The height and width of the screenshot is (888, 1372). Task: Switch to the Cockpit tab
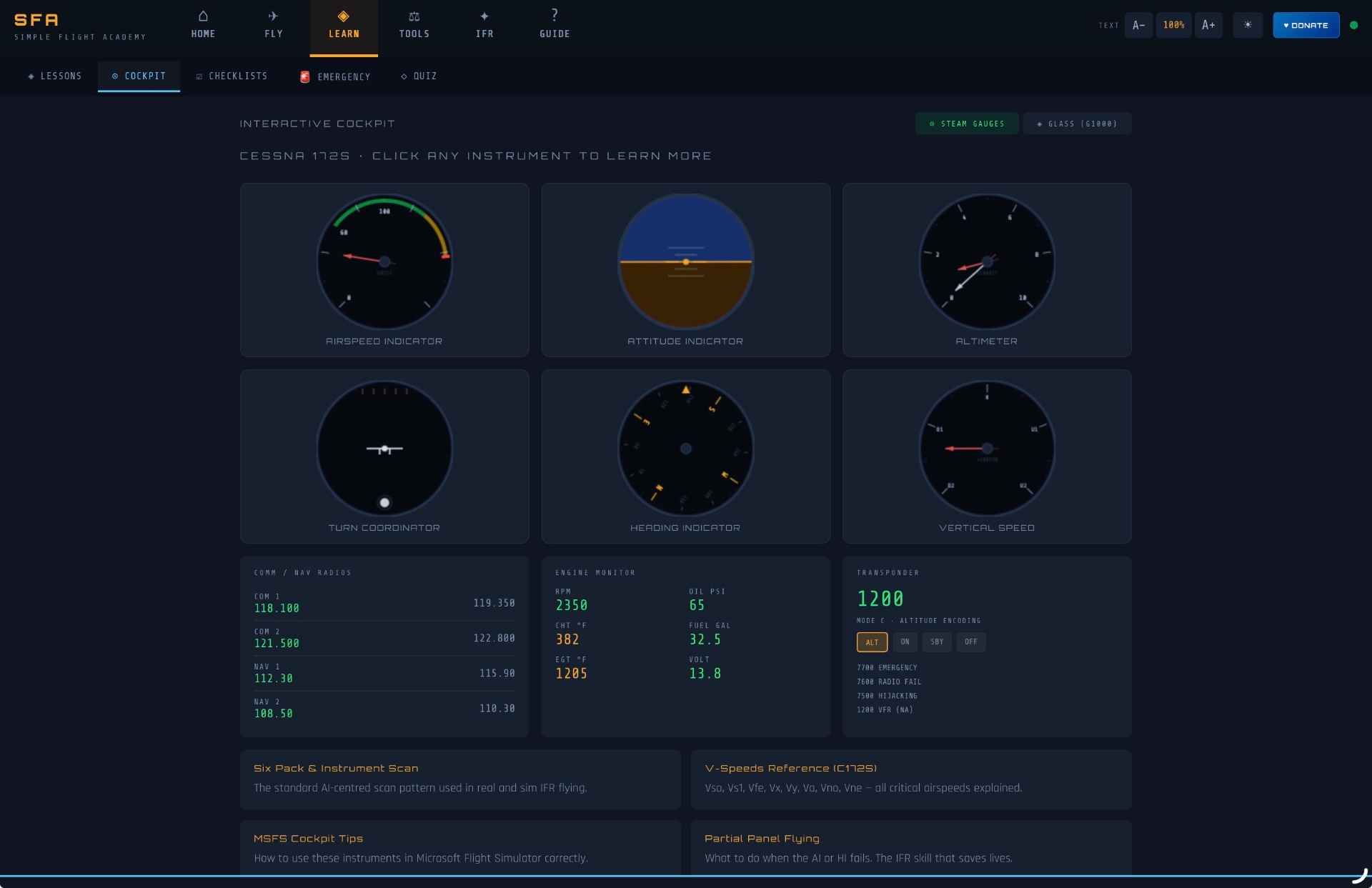(139, 76)
